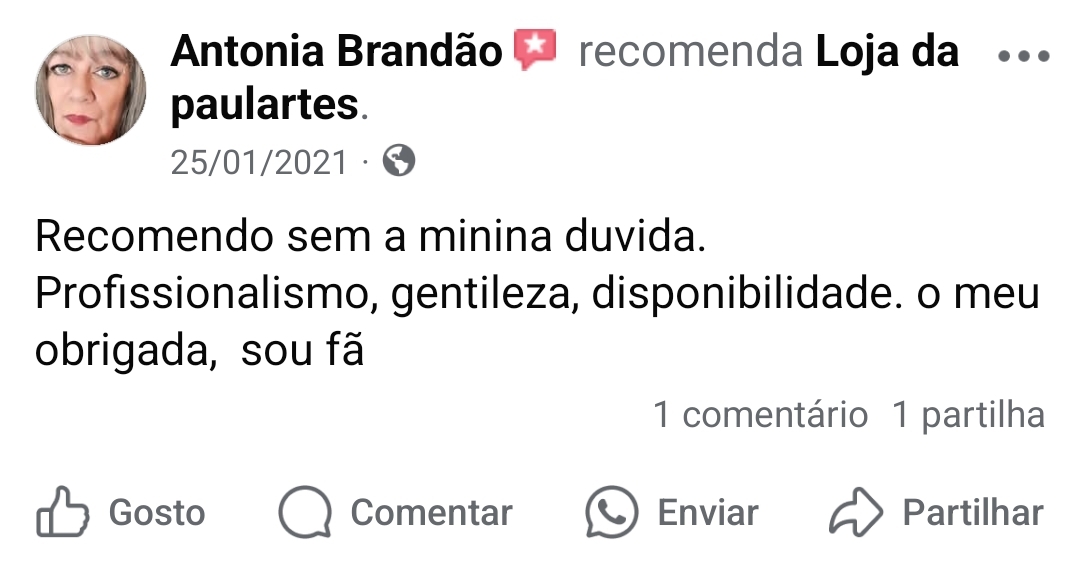Image resolution: width=1079 pixels, height=570 pixels.
Task: View the 1 partilha count
Action: point(967,414)
